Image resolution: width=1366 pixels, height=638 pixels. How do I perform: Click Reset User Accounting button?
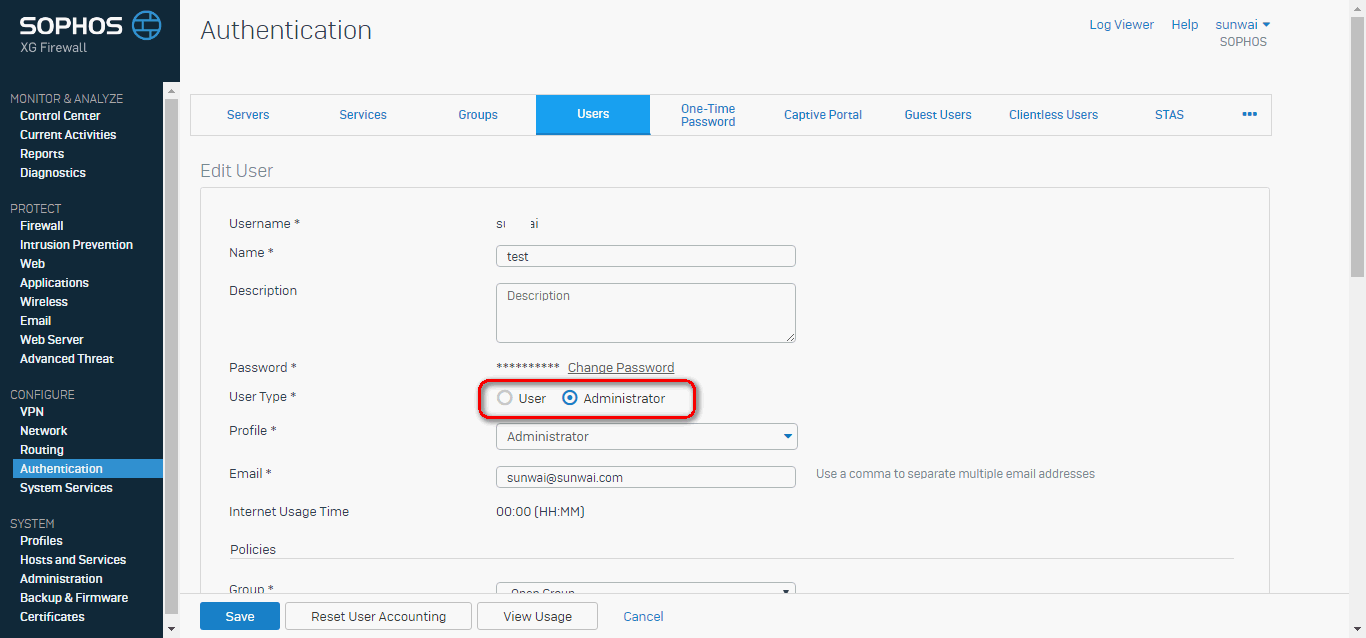(378, 616)
